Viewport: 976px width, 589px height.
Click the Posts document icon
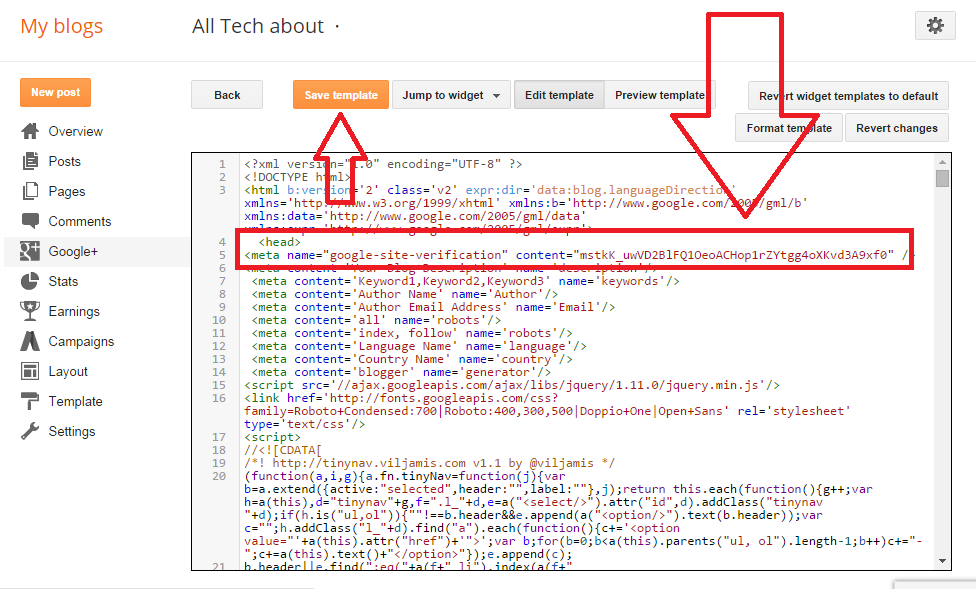tap(30, 161)
